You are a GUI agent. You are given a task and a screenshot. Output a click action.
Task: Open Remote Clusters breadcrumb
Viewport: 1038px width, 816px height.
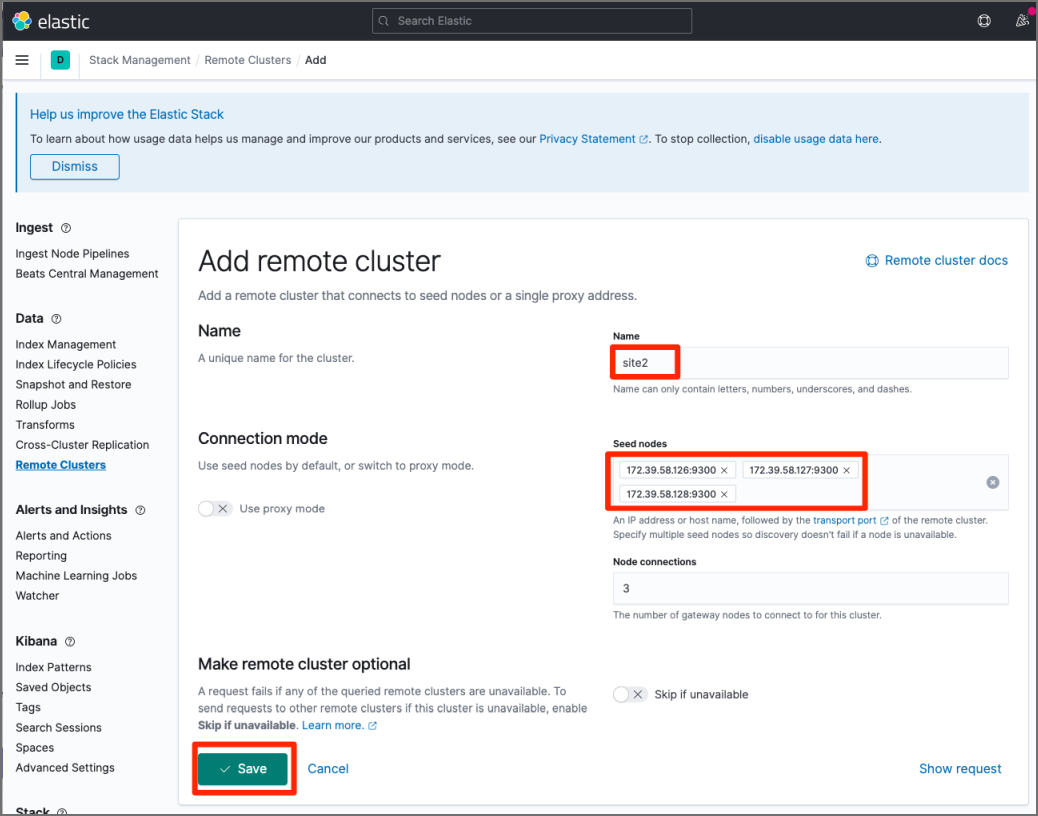(247, 60)
